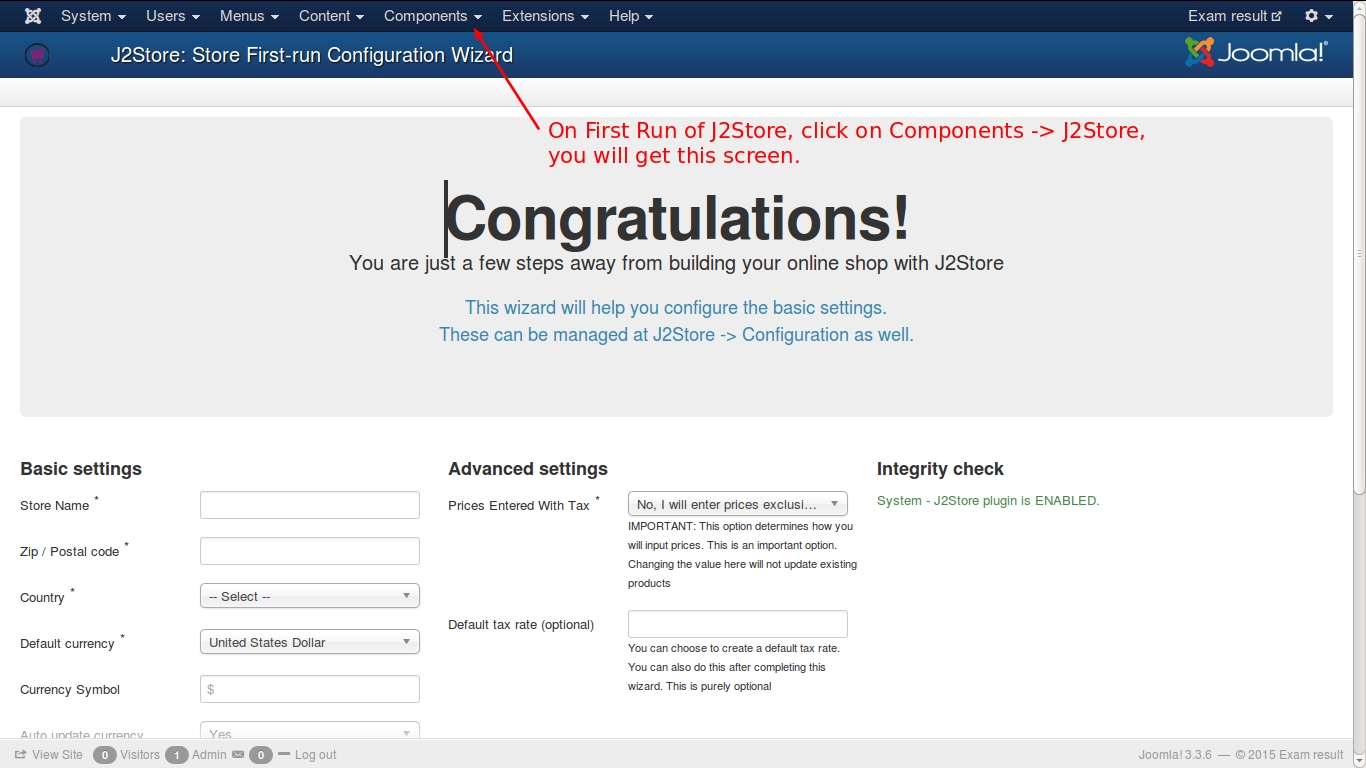
Task: Open the Extensions menu
Action: point(545,16)
